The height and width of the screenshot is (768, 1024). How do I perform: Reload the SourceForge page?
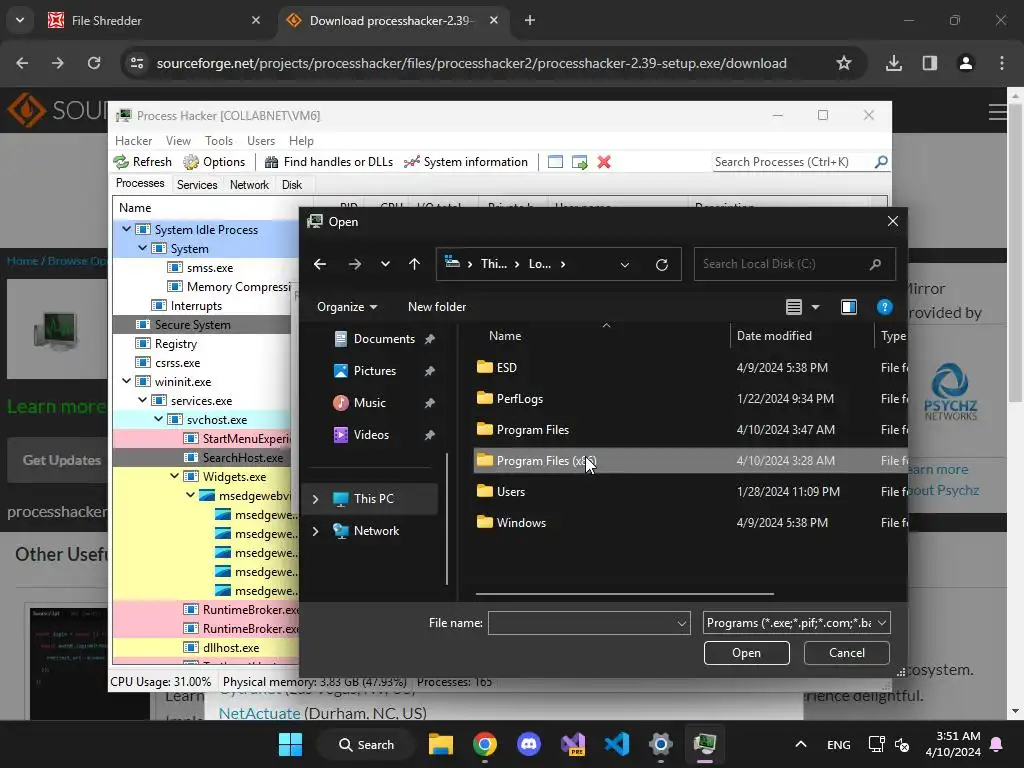[x=94, y=63]
